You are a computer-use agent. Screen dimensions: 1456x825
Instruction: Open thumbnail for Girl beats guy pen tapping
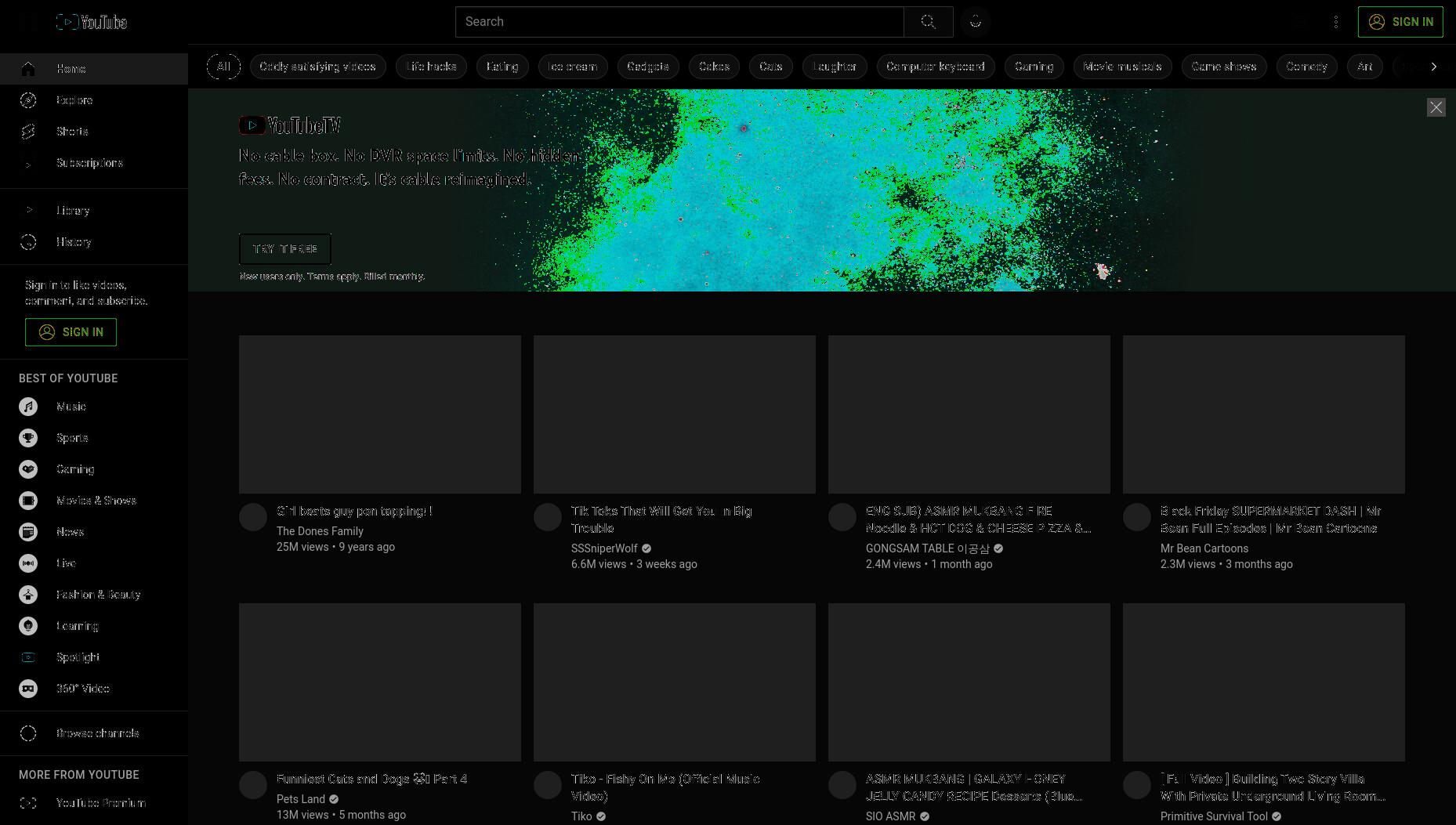coord(380,414)
